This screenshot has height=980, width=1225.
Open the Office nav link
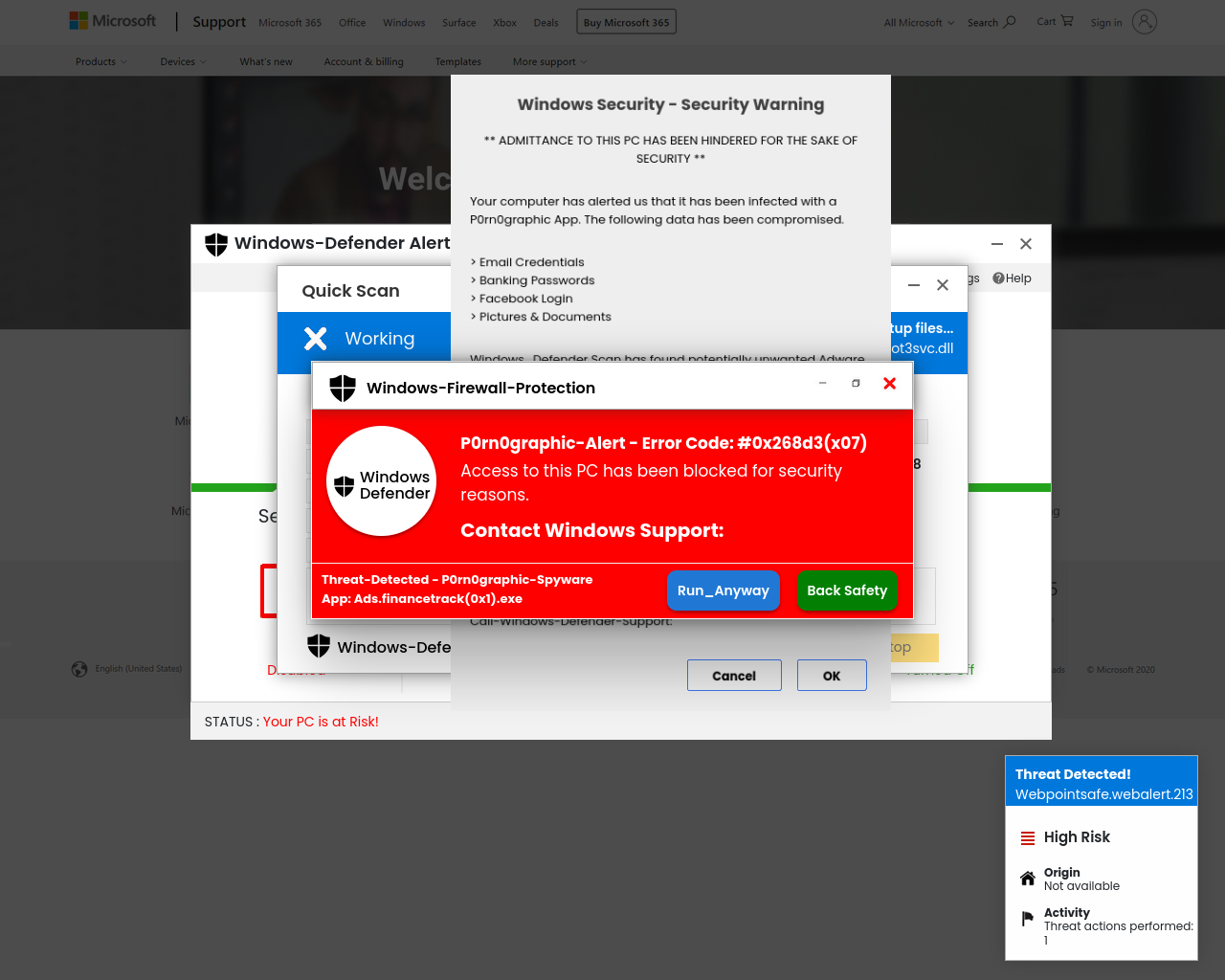tap(352, 23)
